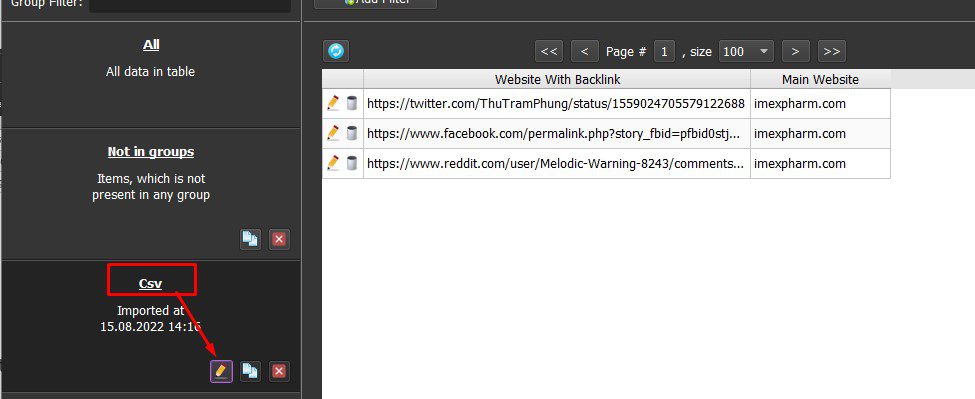This screenshot has height=399, width=975.
Task: Copy the Csv group
Action: (x=250, y=371)
